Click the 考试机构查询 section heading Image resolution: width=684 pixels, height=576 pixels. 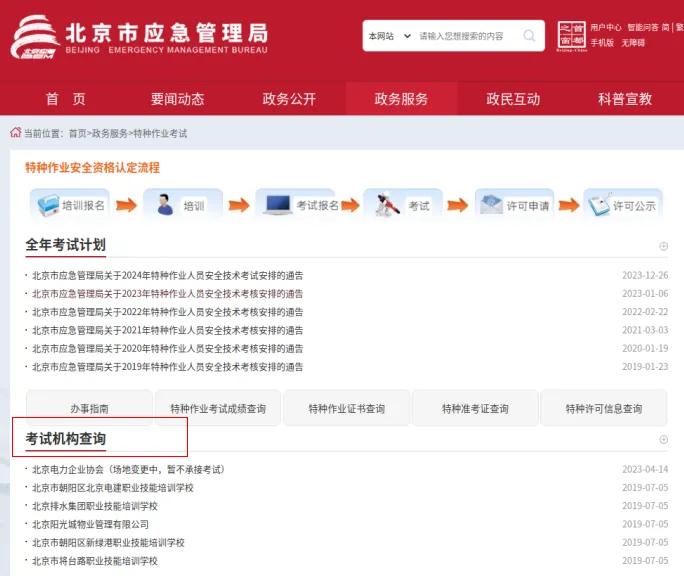click(65, 439)
